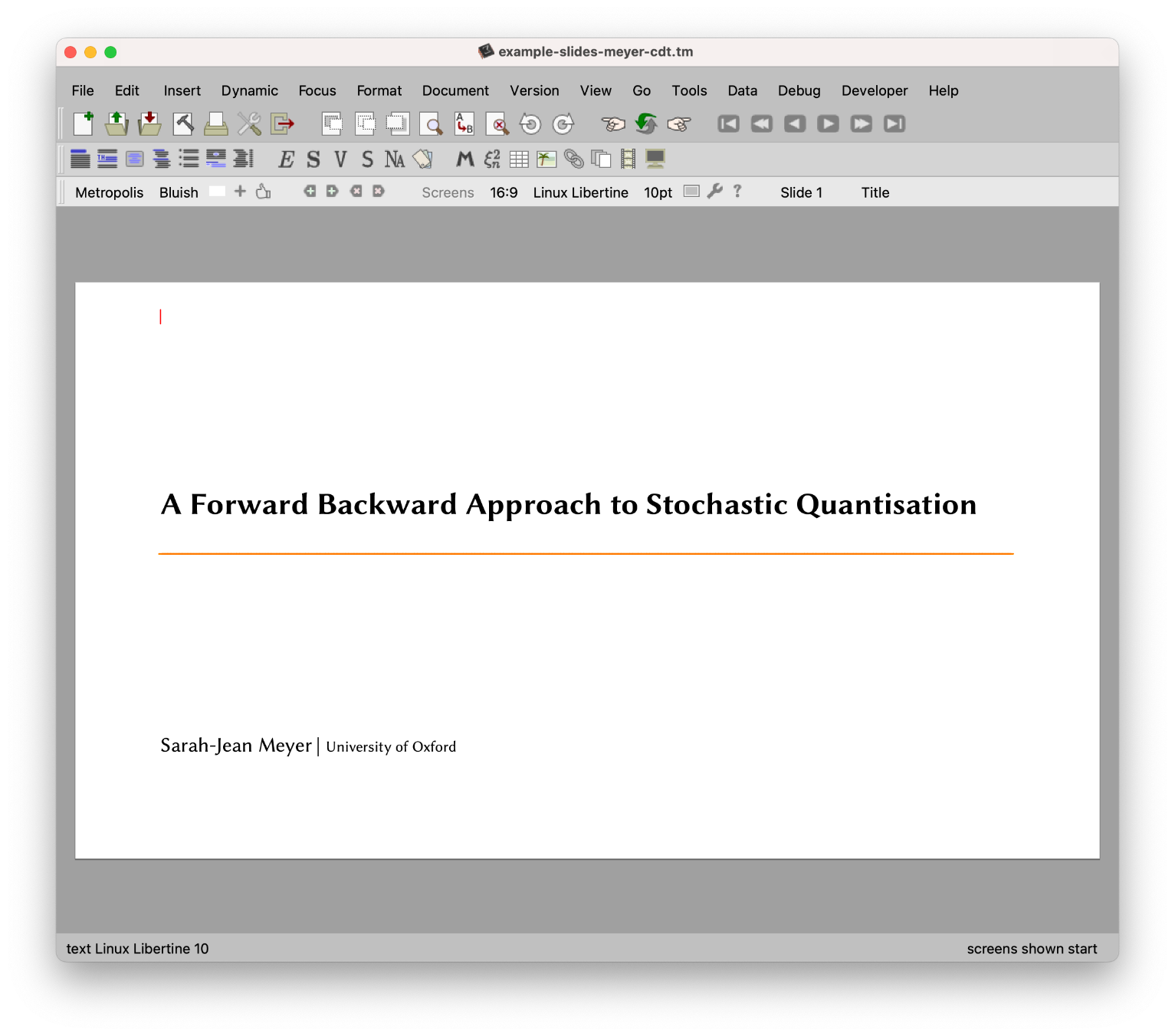Click the left-pointing hand back icon

tap(613, 123)
